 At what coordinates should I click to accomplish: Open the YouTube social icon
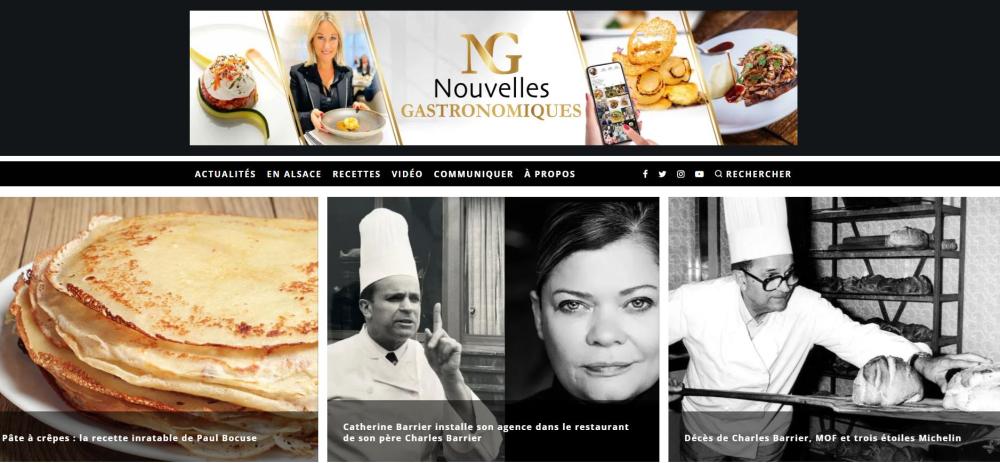coord(700,174)
